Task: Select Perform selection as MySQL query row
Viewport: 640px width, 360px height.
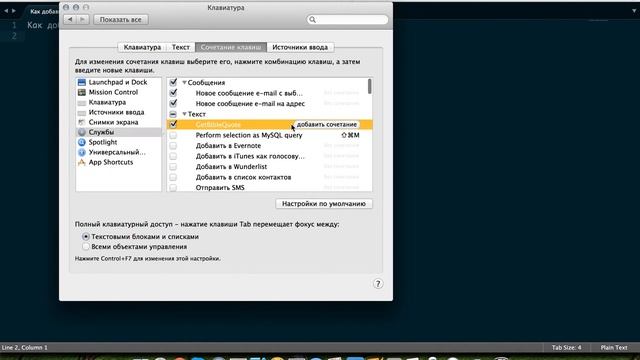Action: click(269, 135)
